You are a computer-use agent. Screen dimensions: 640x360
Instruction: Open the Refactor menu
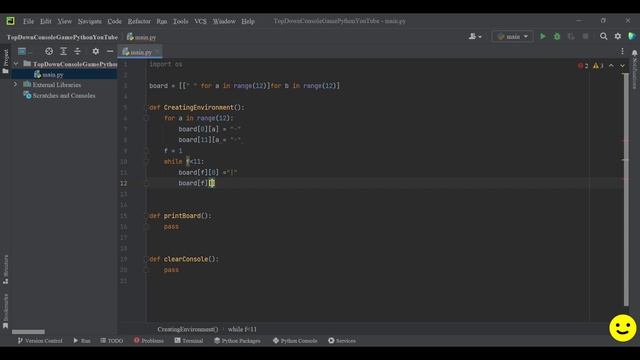pyautogui.click(x=139, y=21)
